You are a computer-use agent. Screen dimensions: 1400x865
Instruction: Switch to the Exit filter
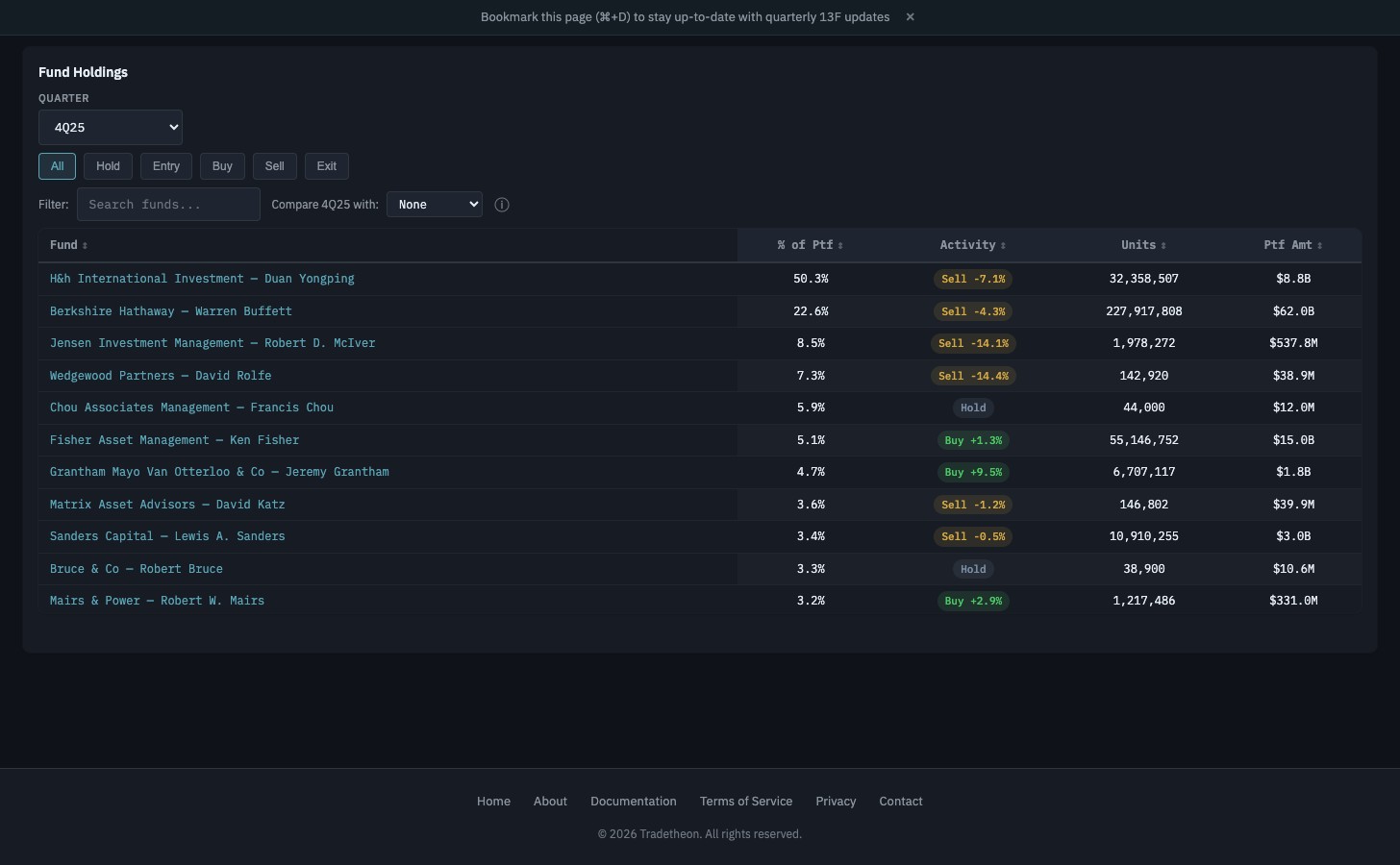(x=326, y=165)
